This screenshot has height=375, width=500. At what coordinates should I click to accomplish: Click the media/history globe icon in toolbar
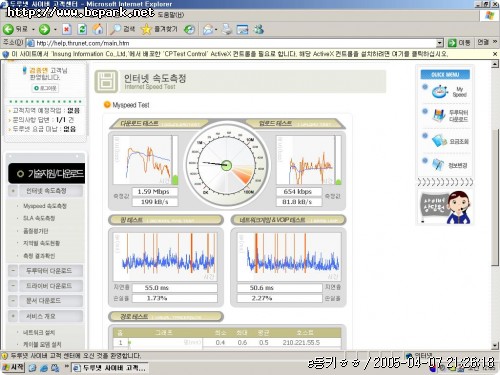click(189, 29)
